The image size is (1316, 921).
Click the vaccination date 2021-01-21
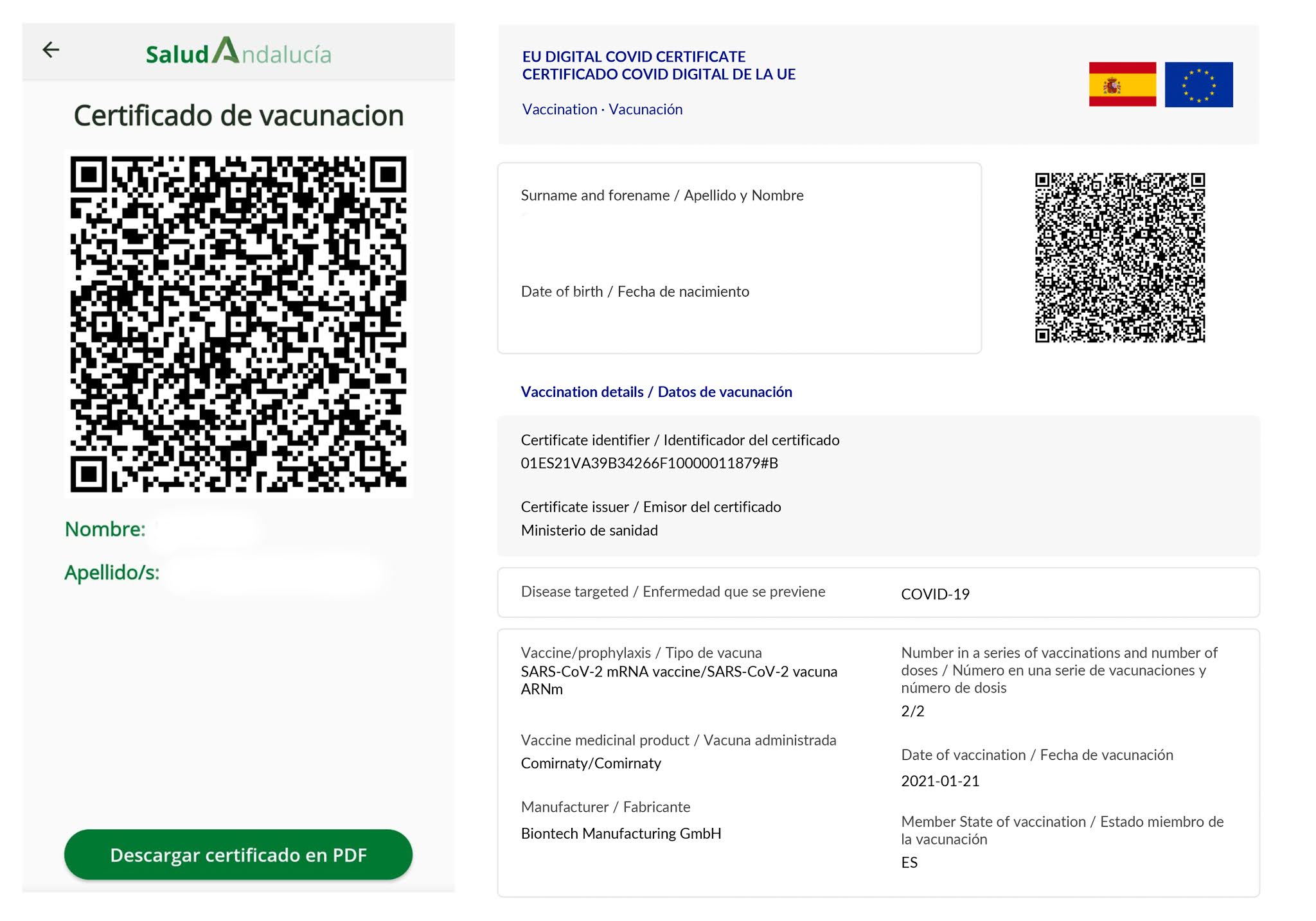point(940,781)
